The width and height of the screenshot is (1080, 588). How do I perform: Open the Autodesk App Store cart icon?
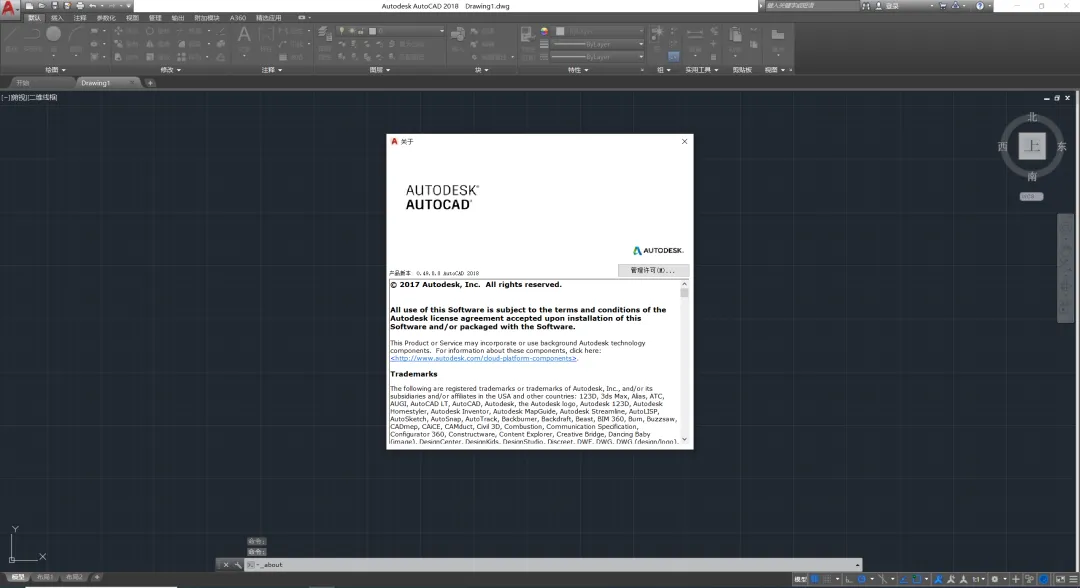pyautogui.click(x=943, y=6)
